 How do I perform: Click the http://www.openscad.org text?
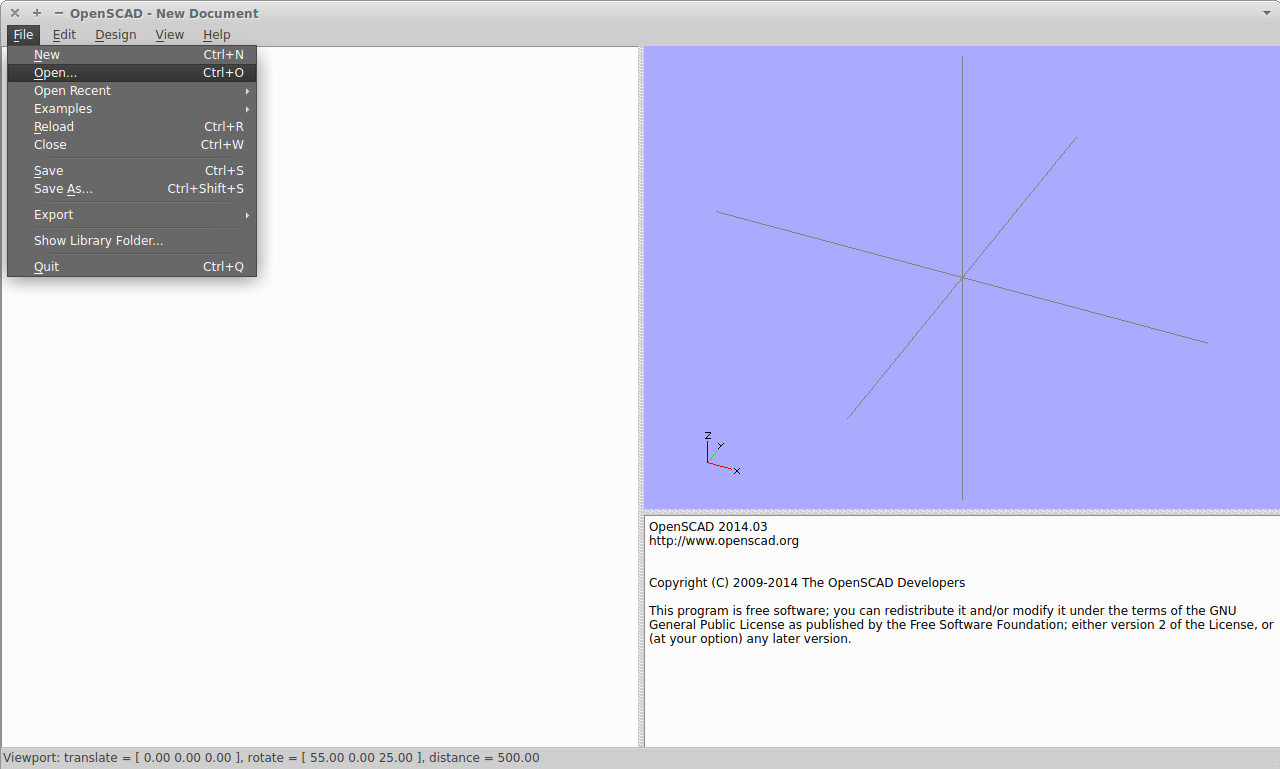724,541
